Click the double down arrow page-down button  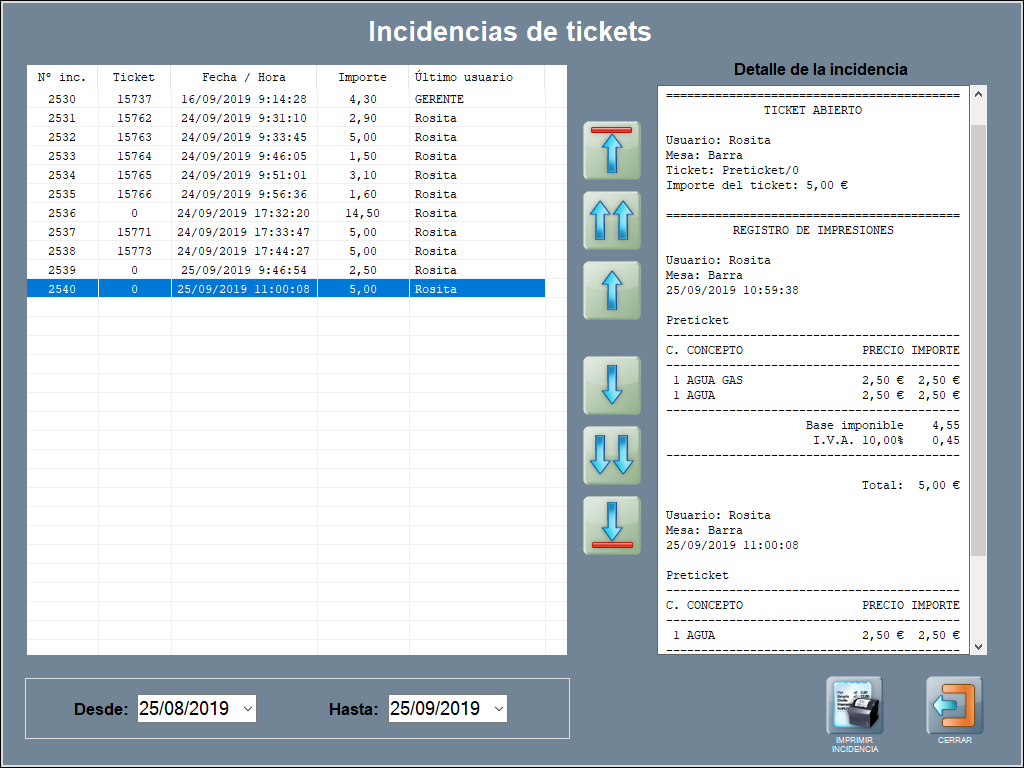click(612, 455)
